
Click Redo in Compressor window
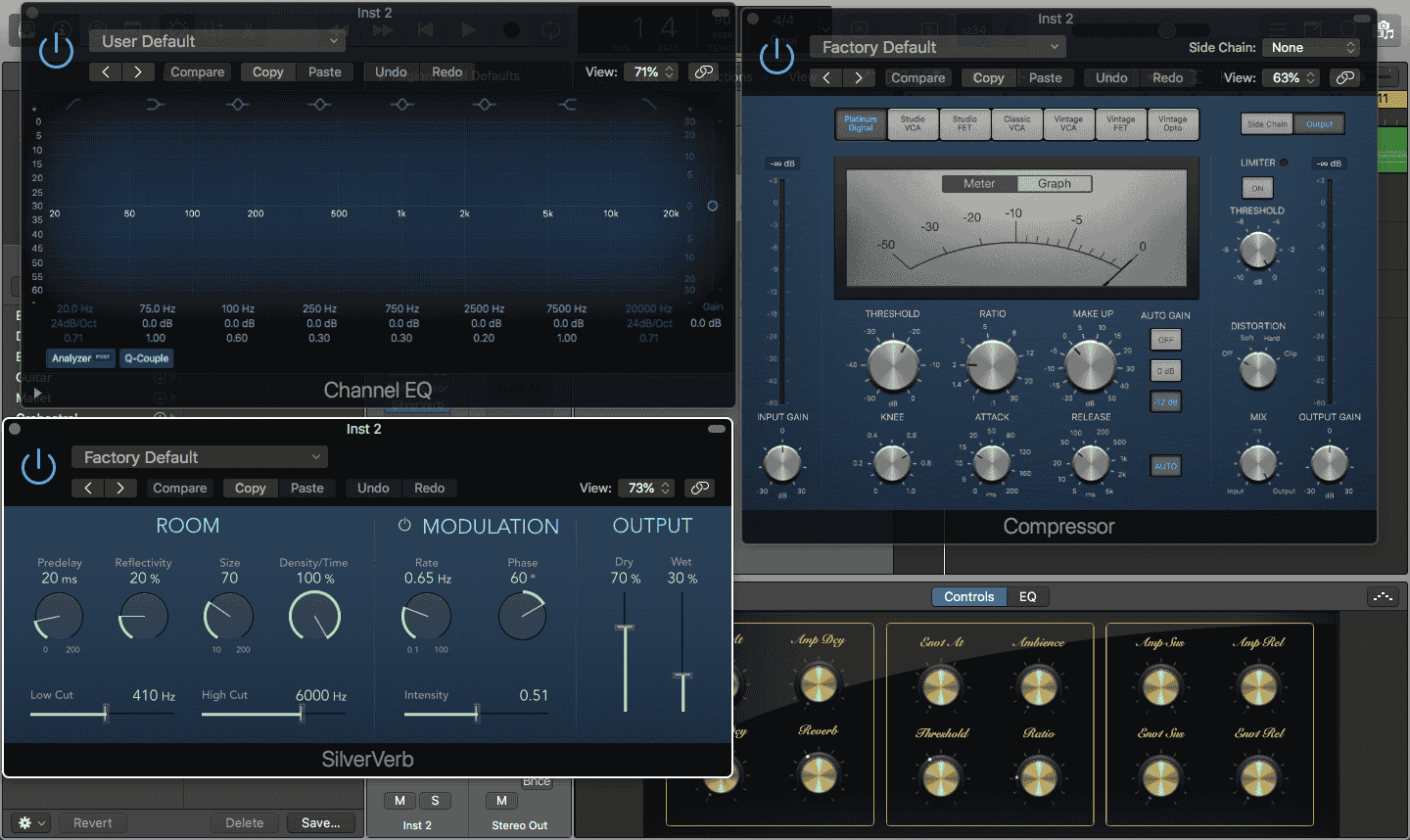tap(1167, 77)
